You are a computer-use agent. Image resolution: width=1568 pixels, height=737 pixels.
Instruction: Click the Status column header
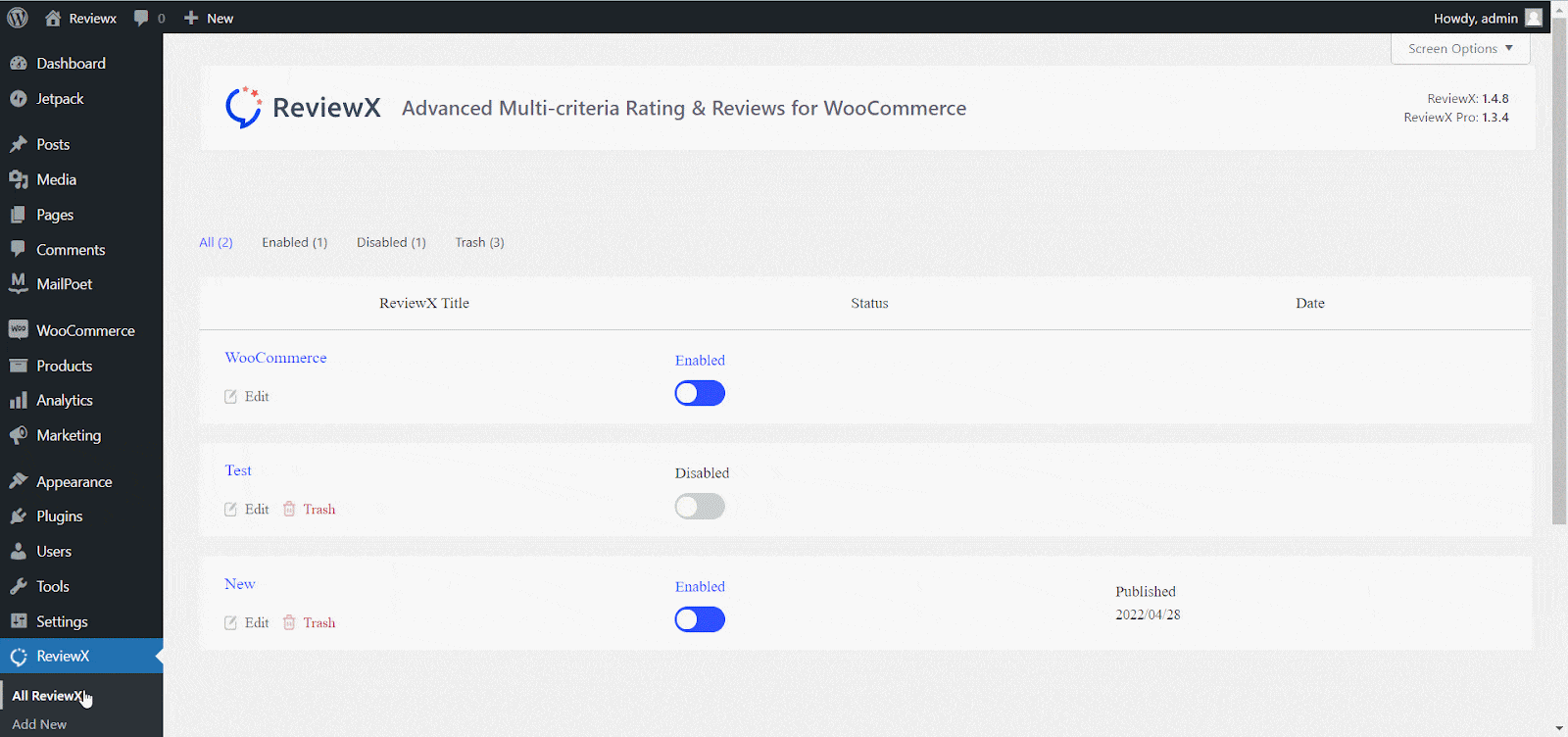(869, 304)
